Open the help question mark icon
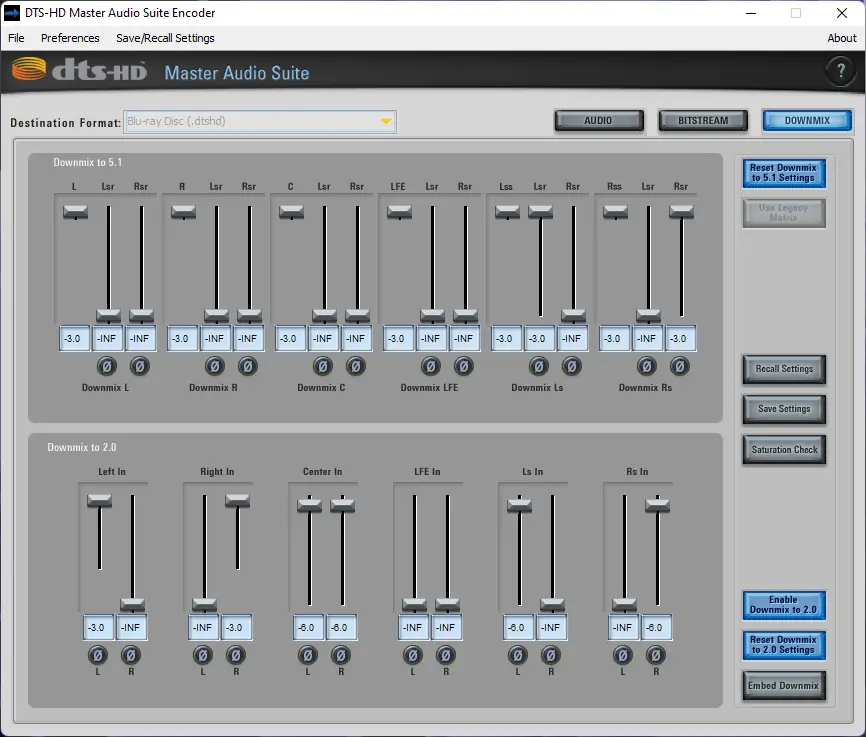This screenshot has width=866, height=737. pyautogui.click(x=841, y=71)
